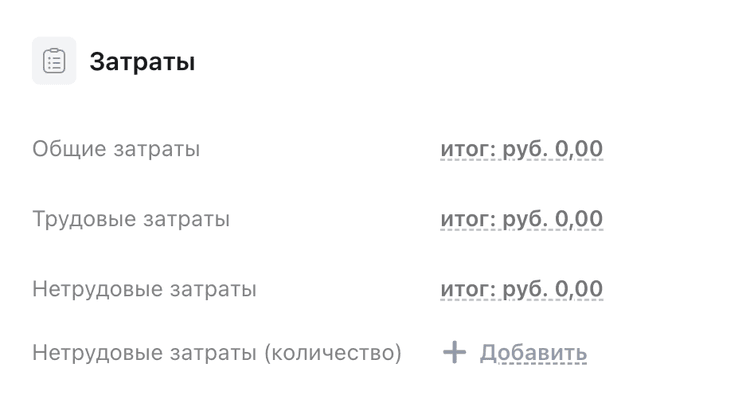Edit the Общие затраты total value

(521, 149)
